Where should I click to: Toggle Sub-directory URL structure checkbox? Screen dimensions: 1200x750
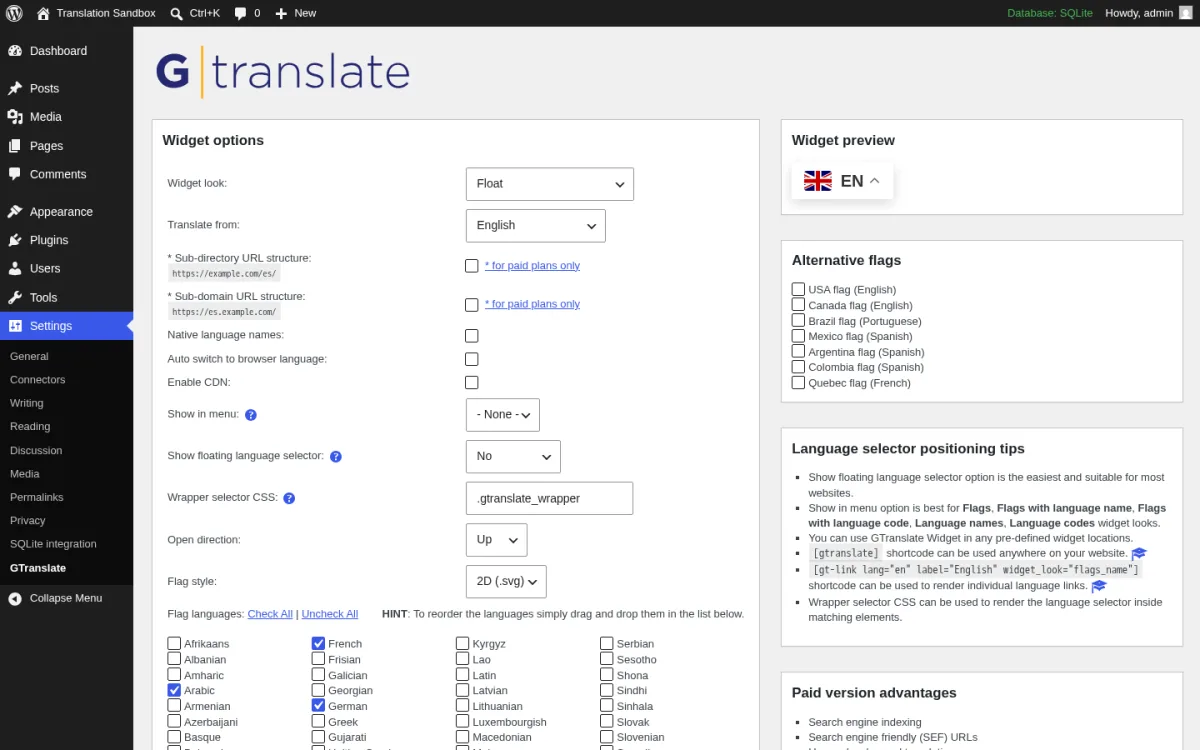pyautogui.click(x=472, y=266)
